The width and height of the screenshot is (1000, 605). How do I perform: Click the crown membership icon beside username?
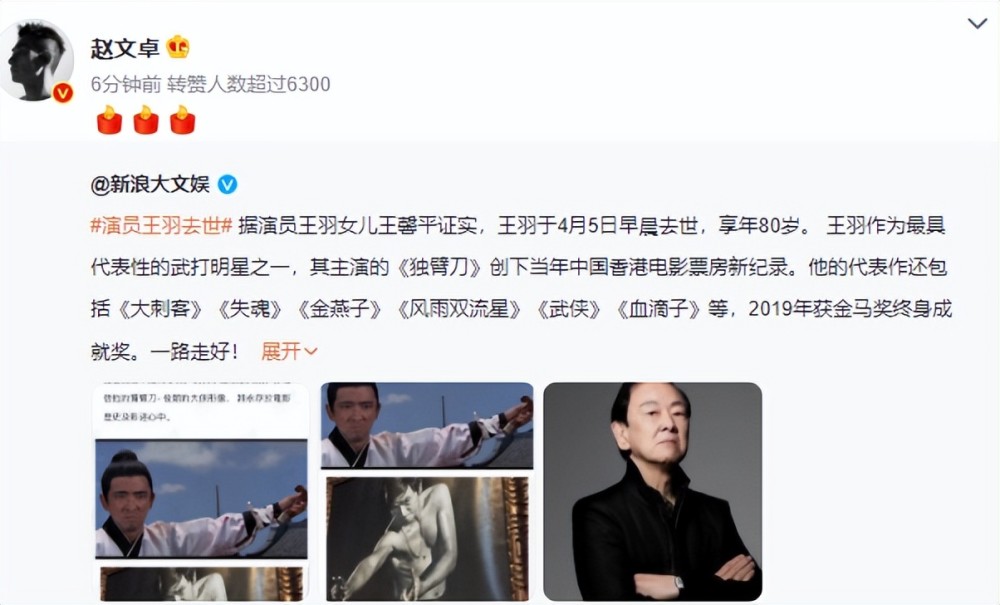[x=178, y=47]
